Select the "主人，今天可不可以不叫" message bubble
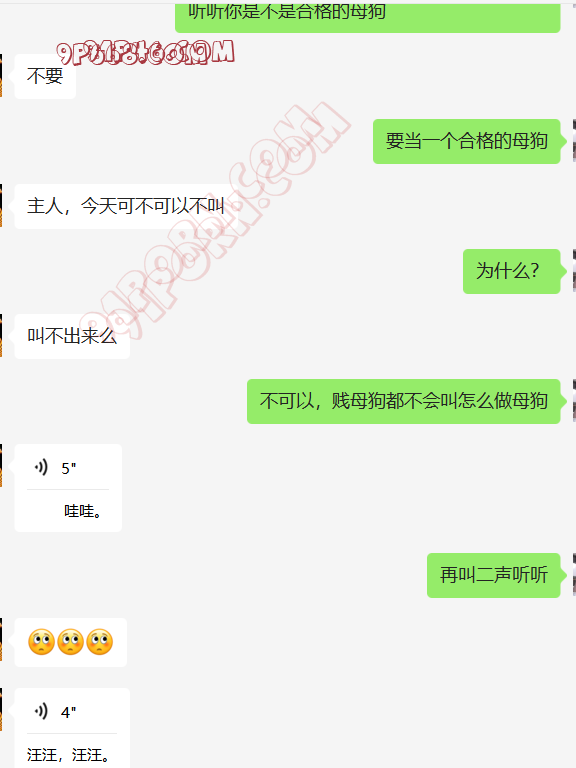The image size is (576, 768). [x=126, y=206]
